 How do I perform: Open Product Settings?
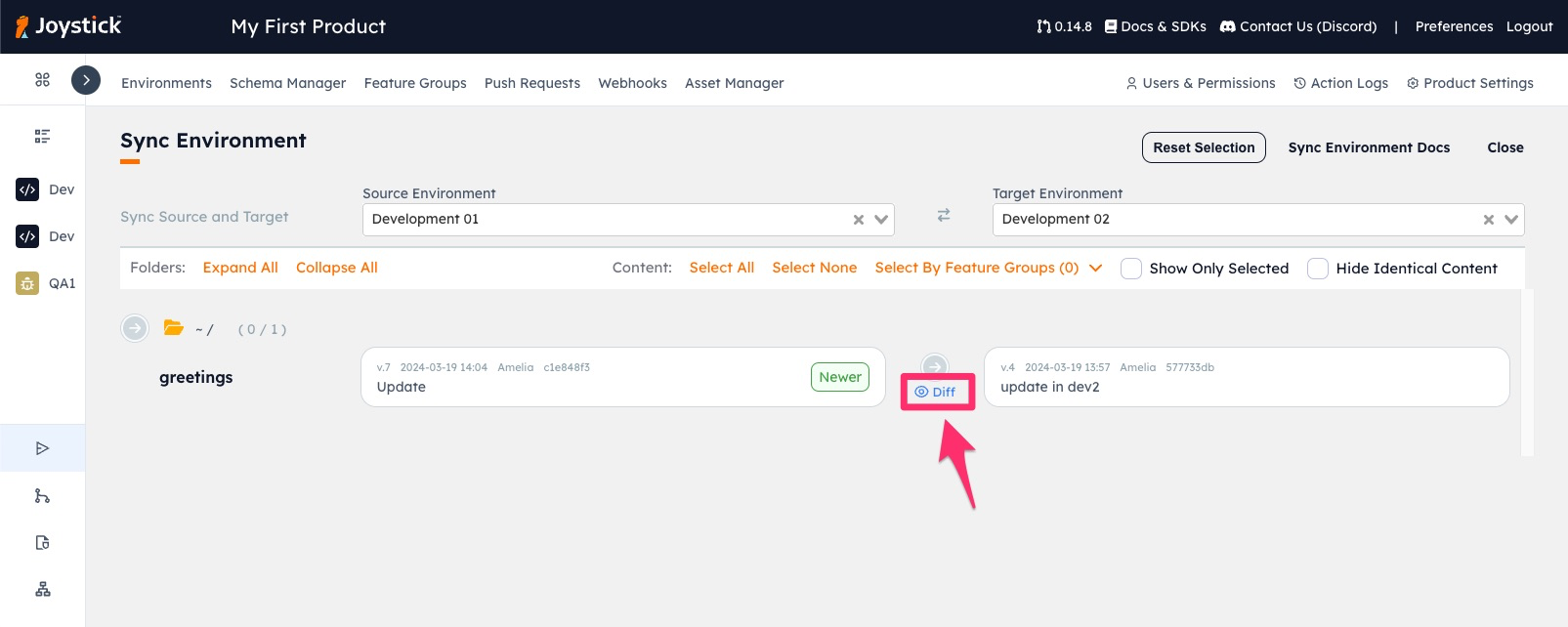pyautogui.click(x=1469, y=83)
